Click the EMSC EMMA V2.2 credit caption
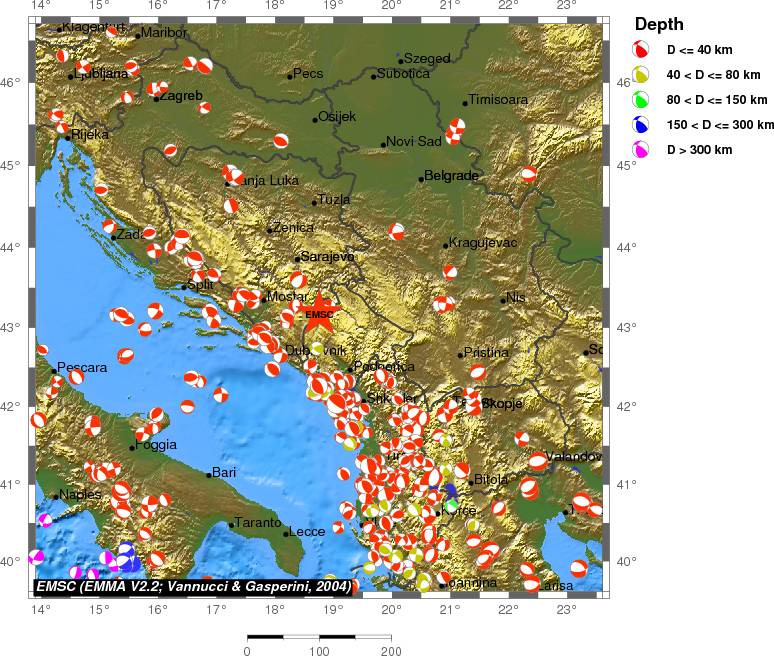The height and width of the screenshot is (656, 774). tap(193, 586)
